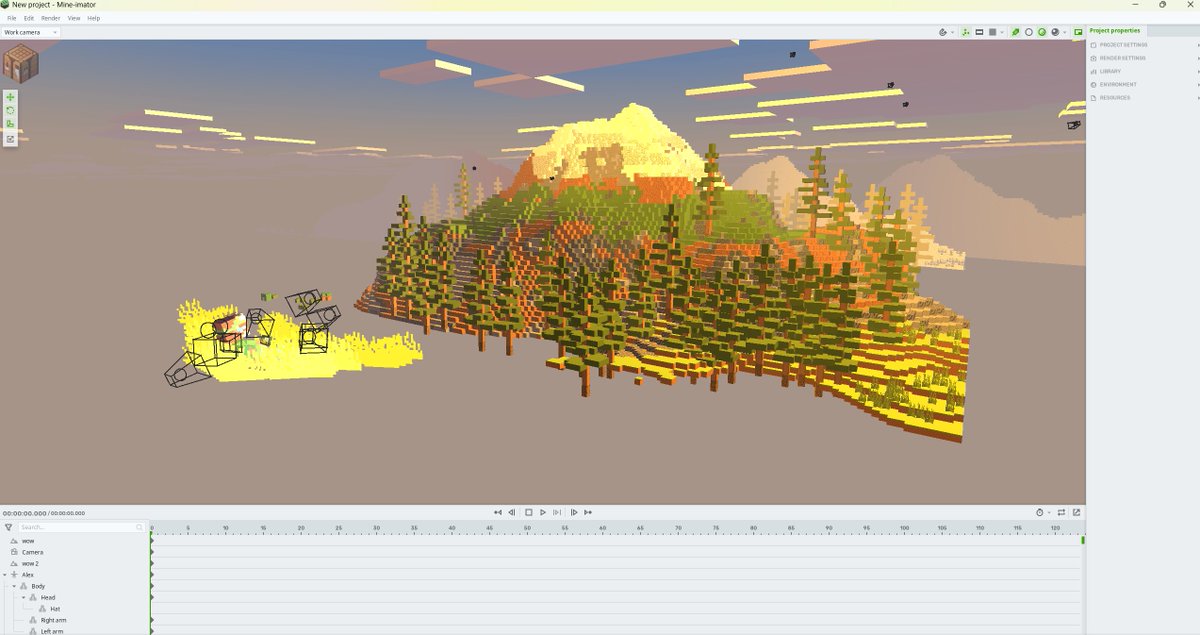This screenshot has height=635, width=1200.
Task: Click the Hat row's body-part icon
Action: pyautogui.click(x=42, y=608)
